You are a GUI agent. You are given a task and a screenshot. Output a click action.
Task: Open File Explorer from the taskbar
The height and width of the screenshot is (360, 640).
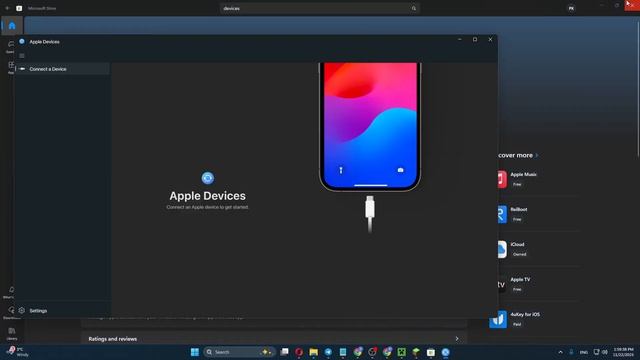(313, 352)
